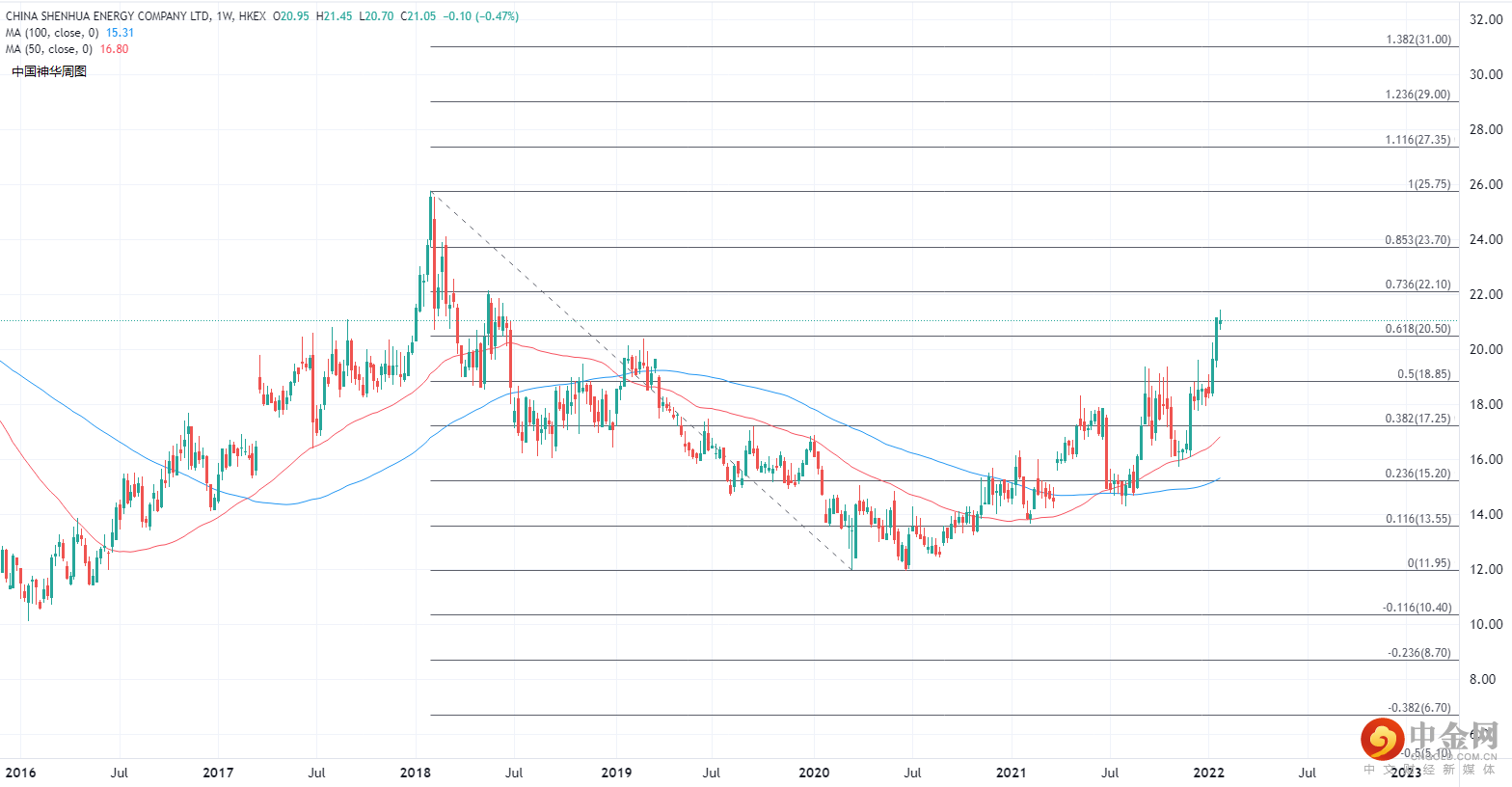Click the Jul label between 2019 and 2020
This screenshot has width=1512, height=787.
coord(712,773)
